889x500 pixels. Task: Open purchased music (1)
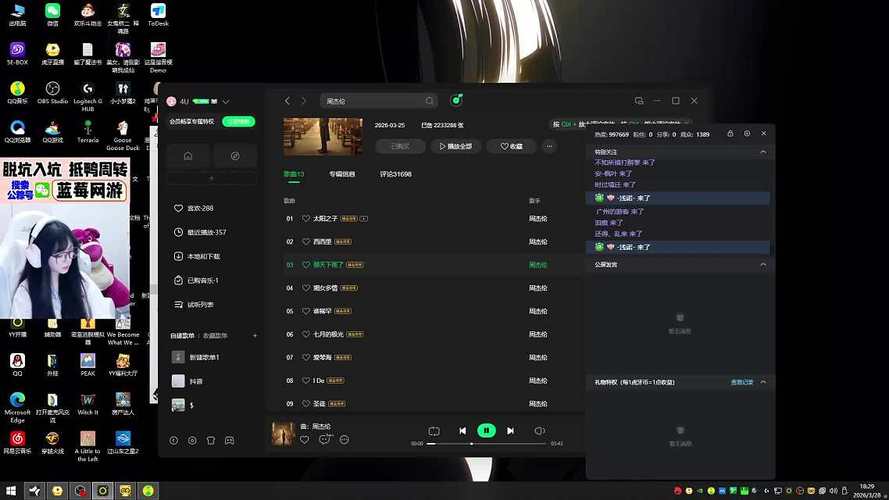coord(196,280)
